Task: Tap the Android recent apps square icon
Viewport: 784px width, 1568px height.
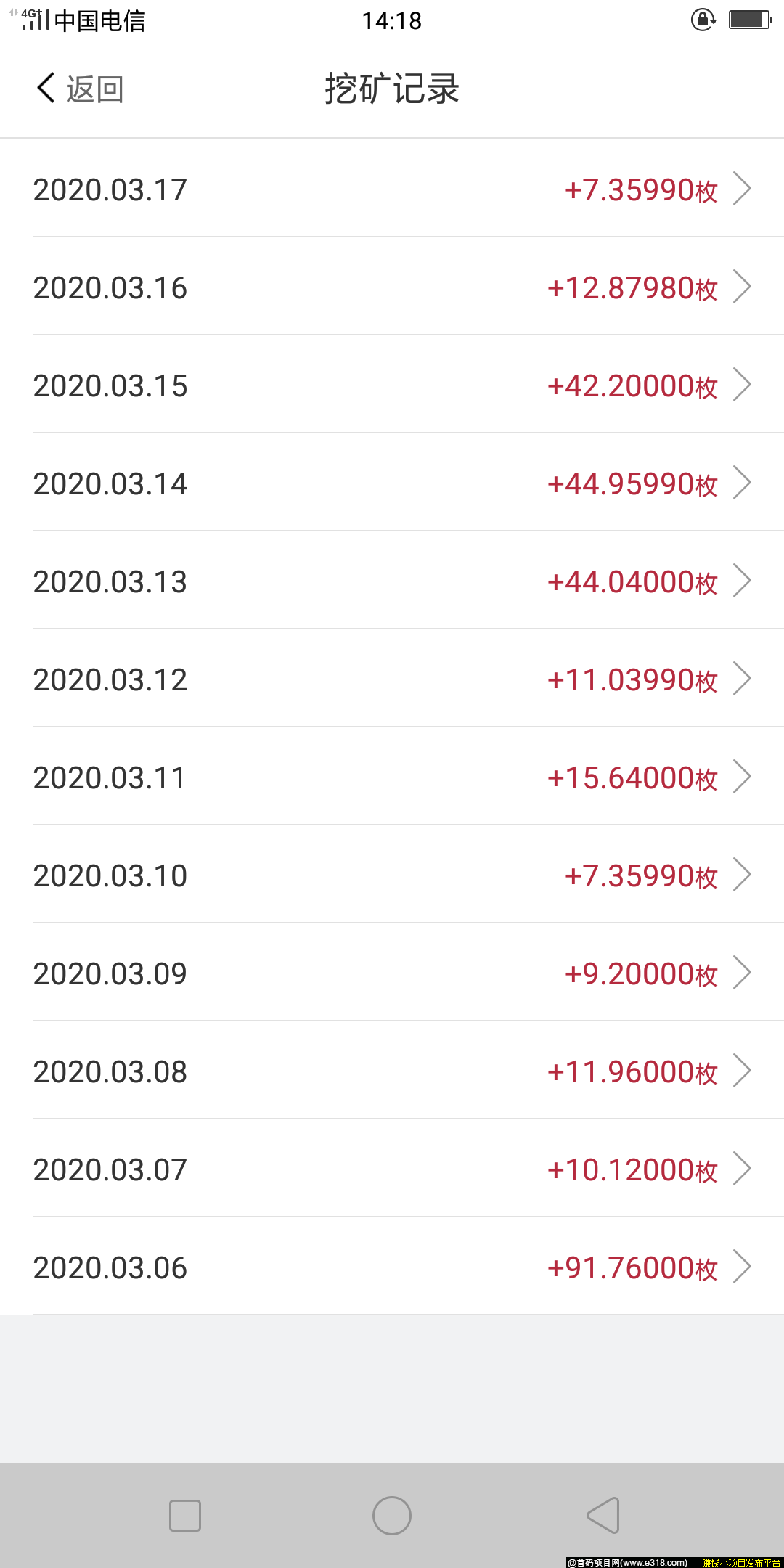Action: [x=185, y=1516]
